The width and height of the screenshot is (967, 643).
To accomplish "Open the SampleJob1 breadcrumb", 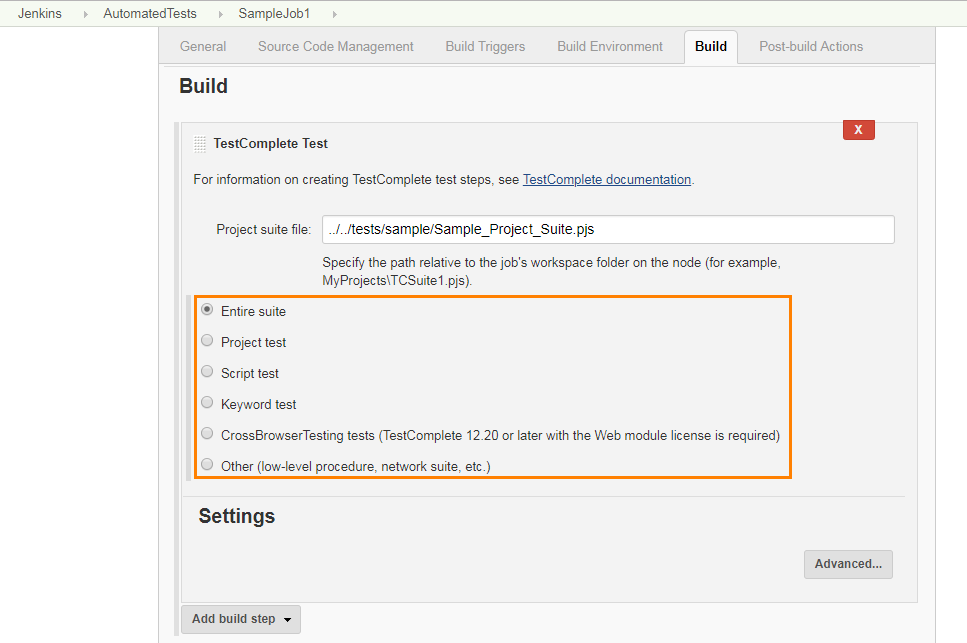I will click(274, 14).
